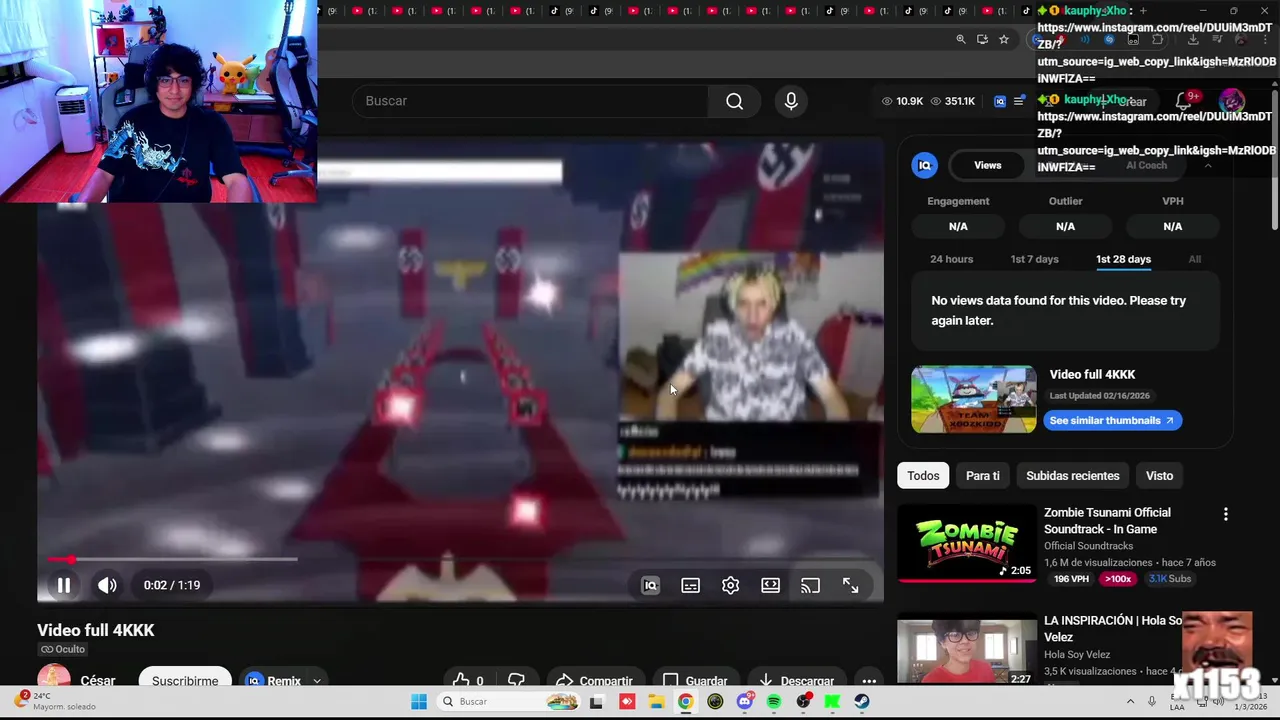Click the >100x outlier badge

click(x=1118, y=579)
